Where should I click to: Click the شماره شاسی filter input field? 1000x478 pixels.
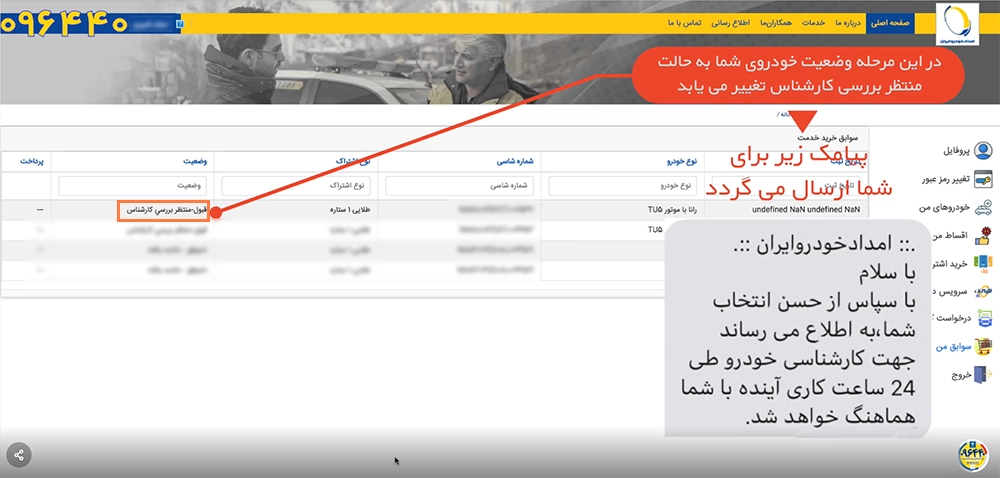tap(459, 186)
